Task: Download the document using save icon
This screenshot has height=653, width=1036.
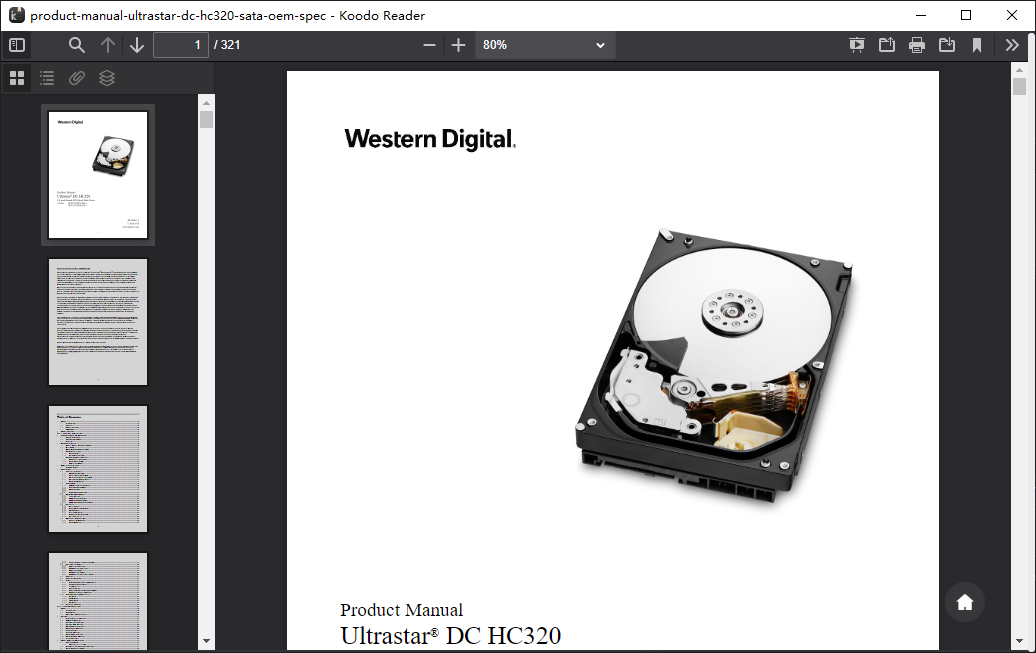Action: click(947, 45)
